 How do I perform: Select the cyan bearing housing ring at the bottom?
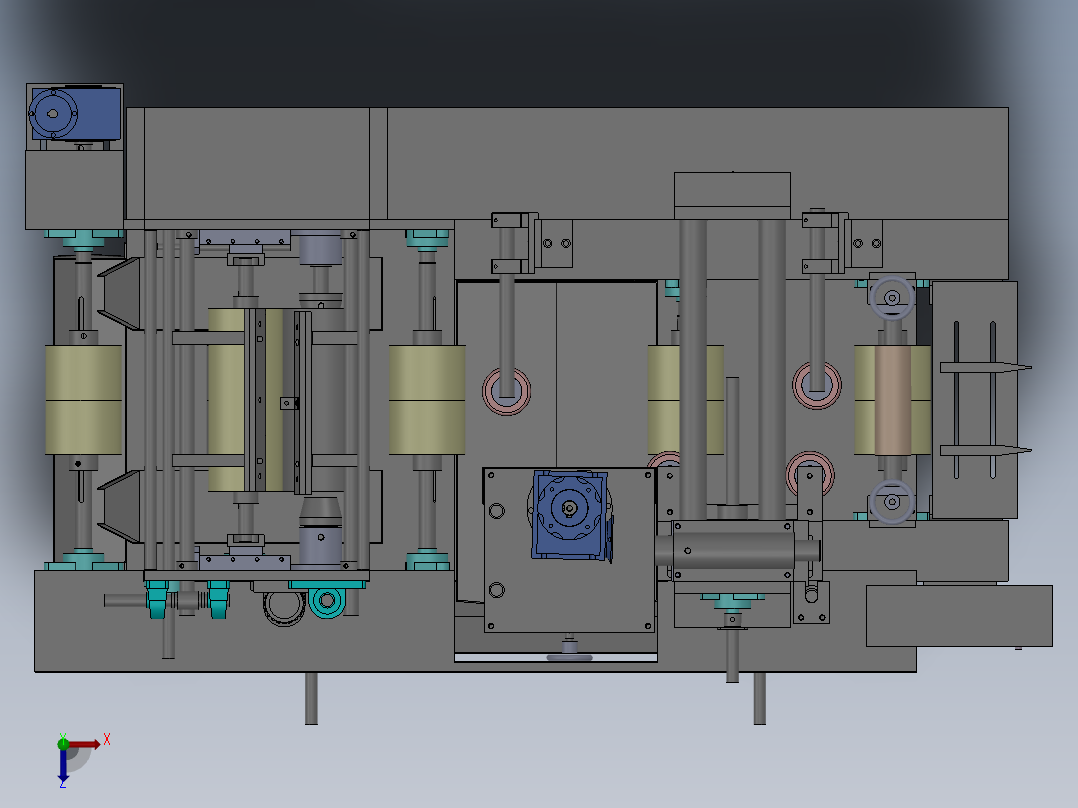point(327,601)
